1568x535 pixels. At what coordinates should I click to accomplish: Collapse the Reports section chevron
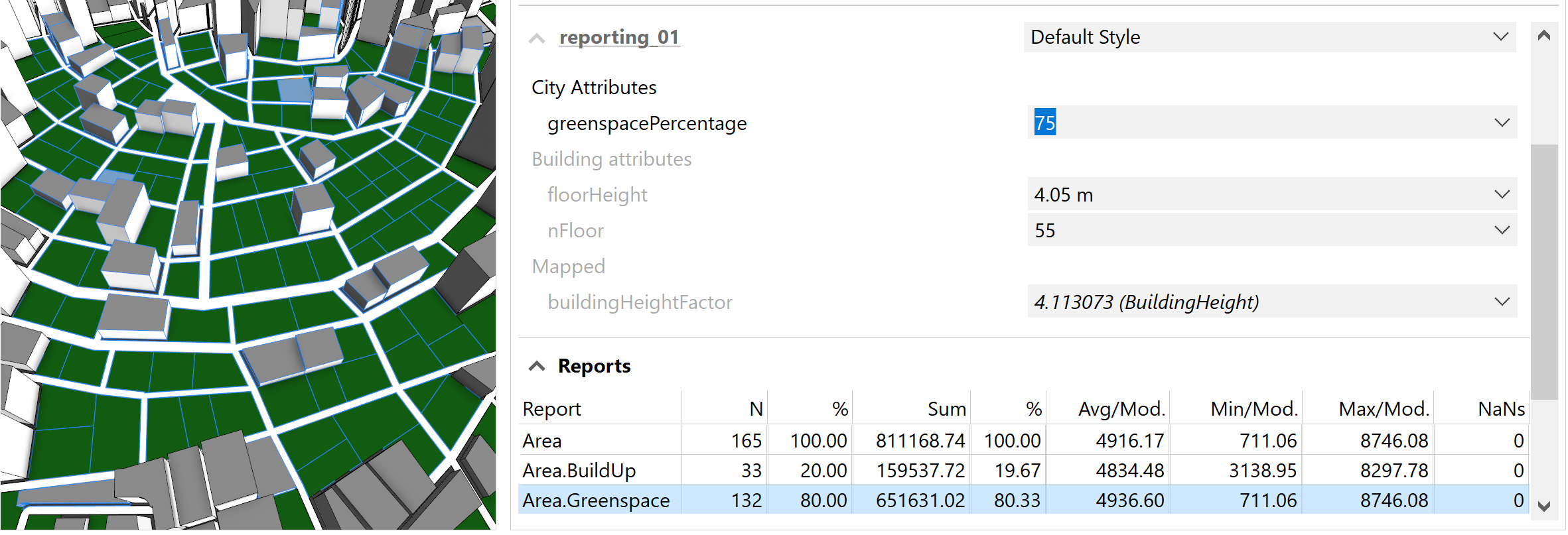pos(537,366)
